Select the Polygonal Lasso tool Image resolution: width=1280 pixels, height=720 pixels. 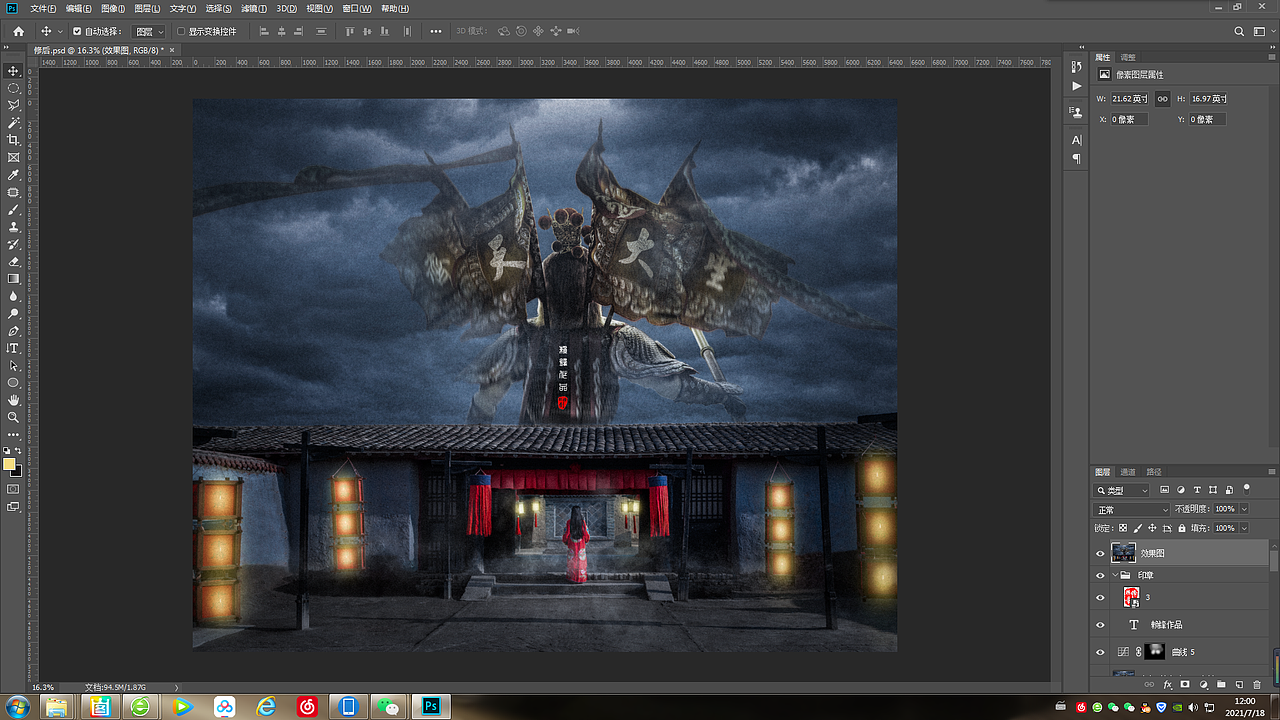(14, 105)
